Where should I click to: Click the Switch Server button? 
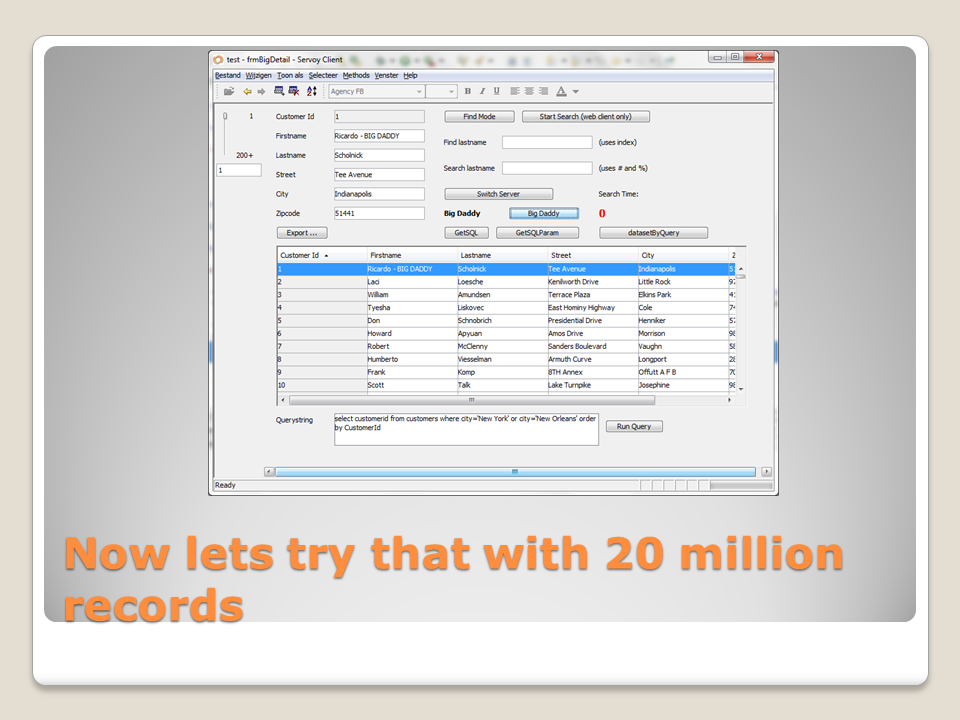pyautogui.click(x=498, y=194)
